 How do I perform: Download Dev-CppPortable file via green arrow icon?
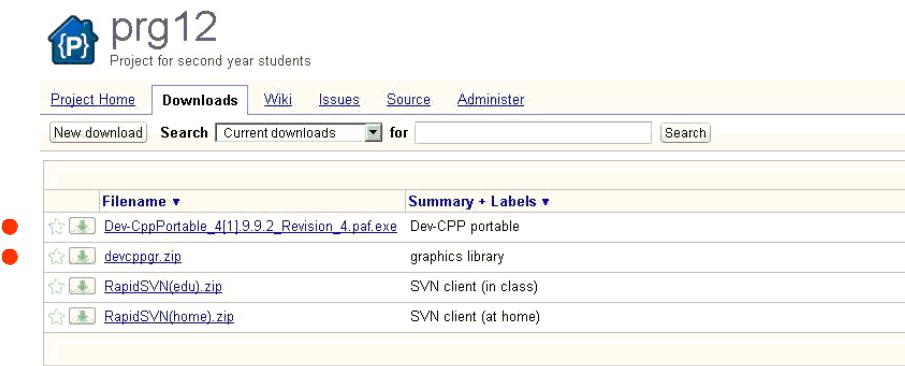click(x=82, y=226)
